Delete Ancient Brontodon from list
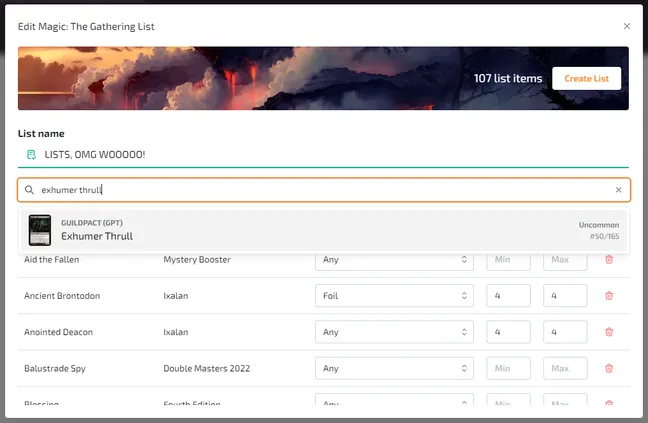 click(609, 296)
